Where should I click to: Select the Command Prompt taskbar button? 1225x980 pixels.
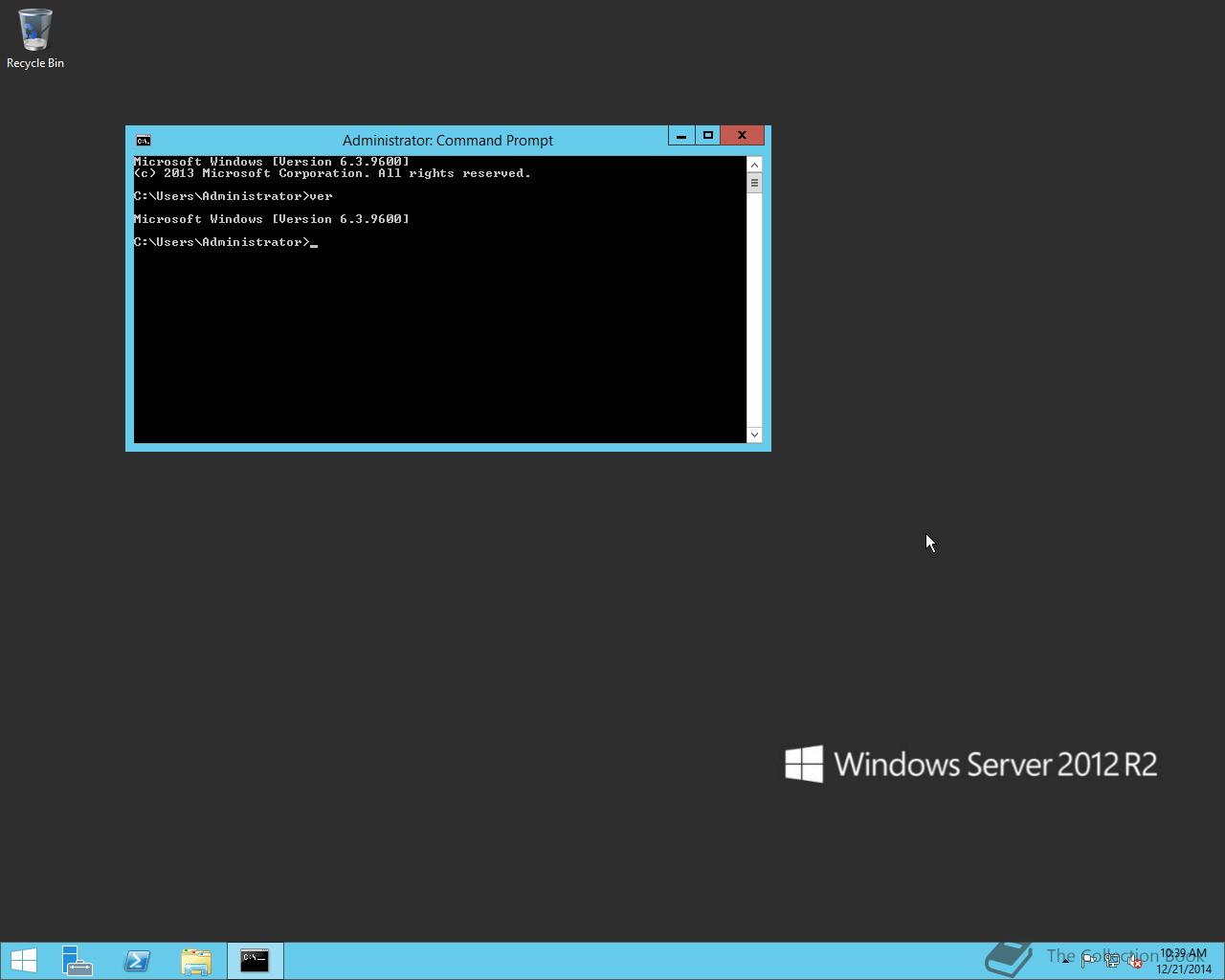coord(255,960)
